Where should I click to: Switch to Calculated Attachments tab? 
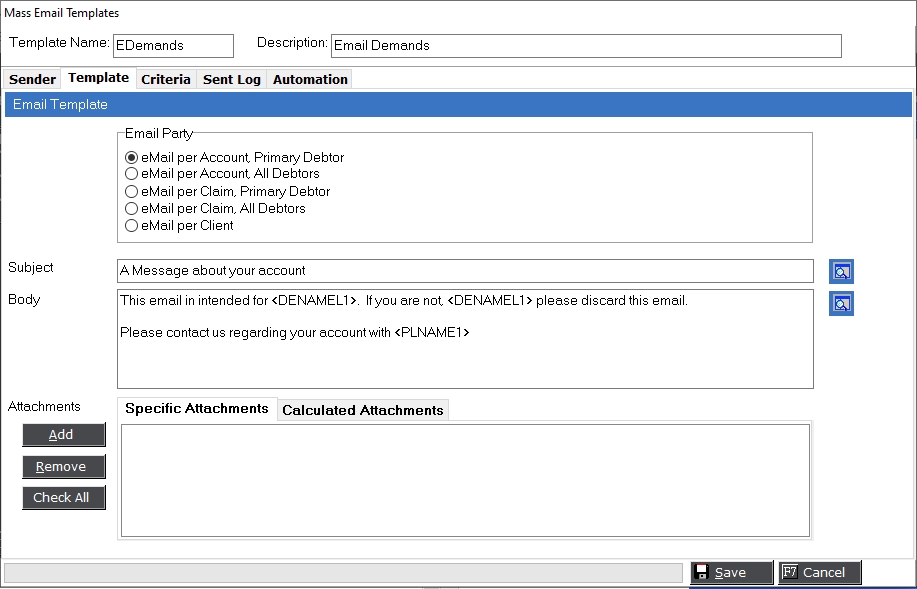click(x=362, y=410)
